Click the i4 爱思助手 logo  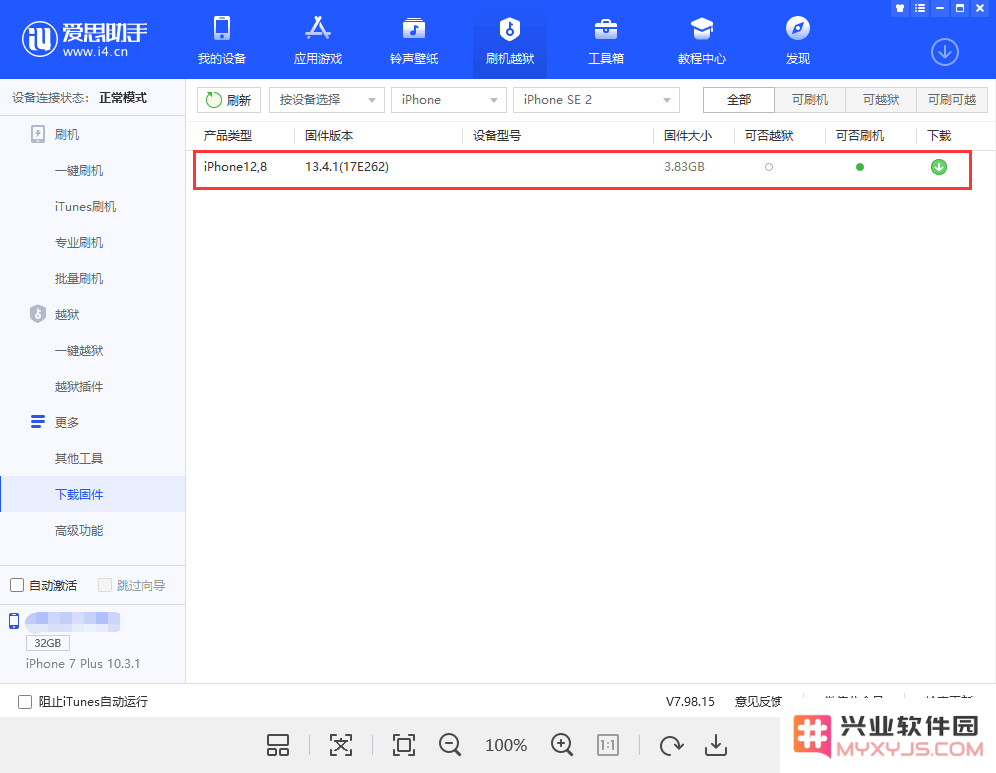[x=84, y=39]
